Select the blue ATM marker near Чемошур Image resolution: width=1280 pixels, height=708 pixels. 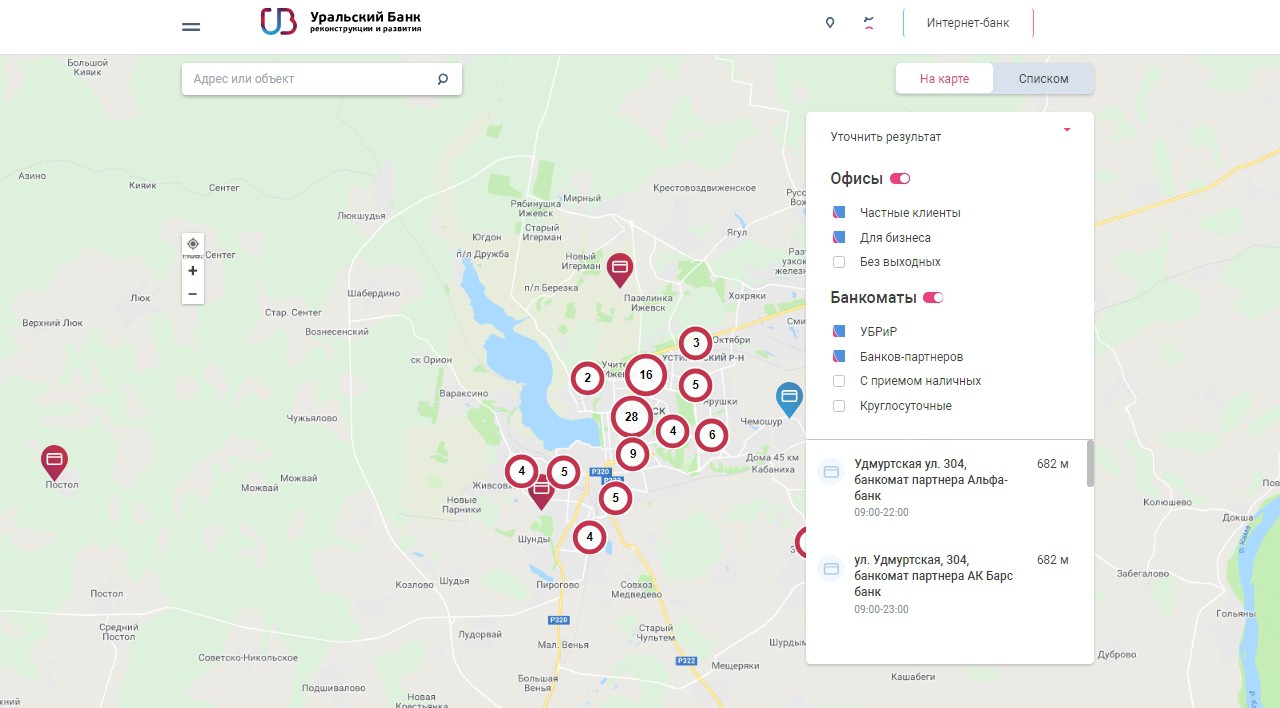789,398
